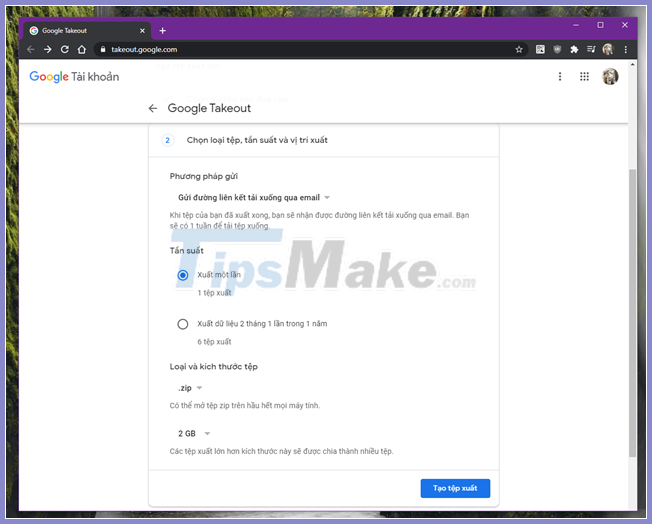Minimize the Chrome window
This screenshot has width=652, height=524.
pyautogui.click(x=576, y=25)
